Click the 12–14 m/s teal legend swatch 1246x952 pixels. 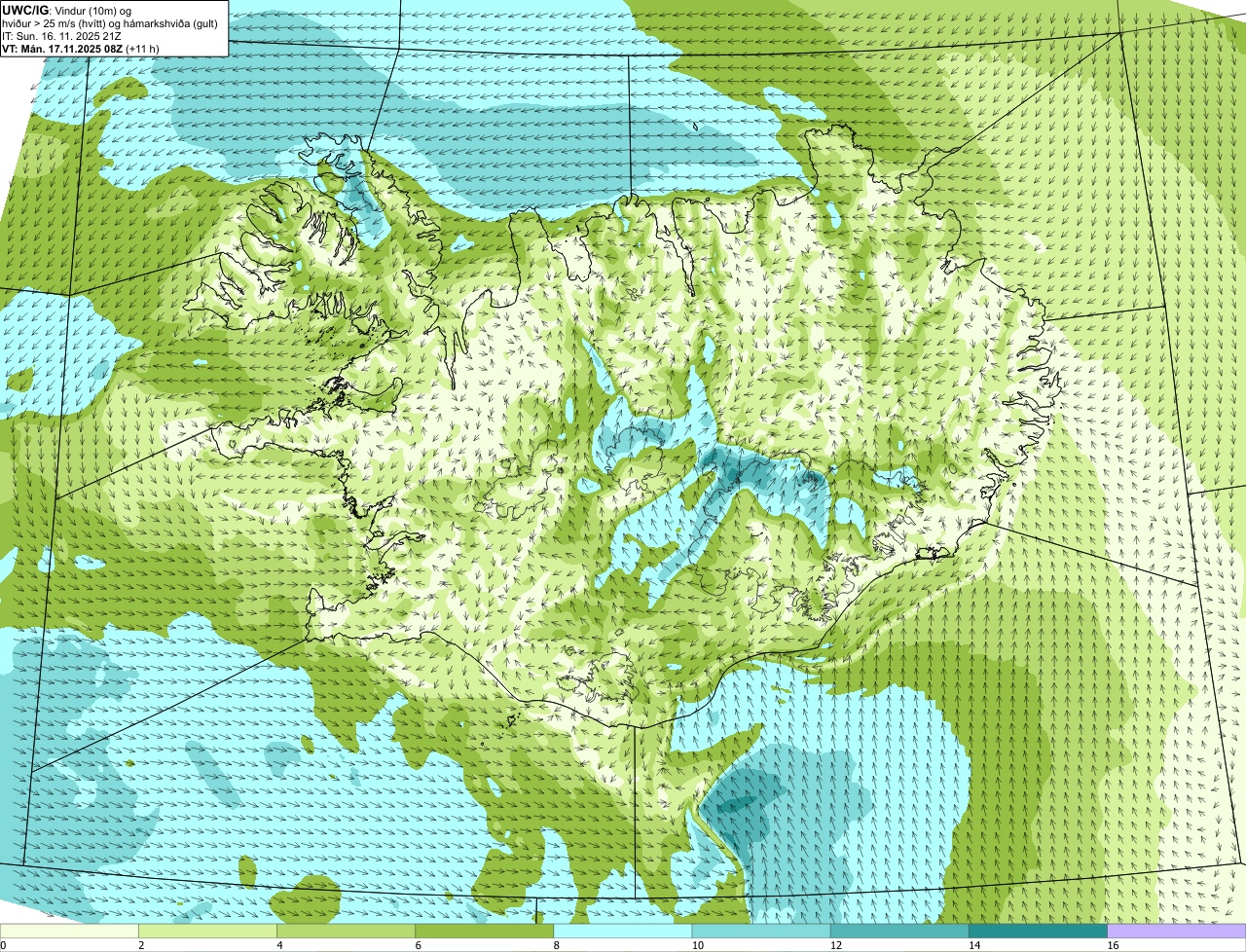coord(899,932)
